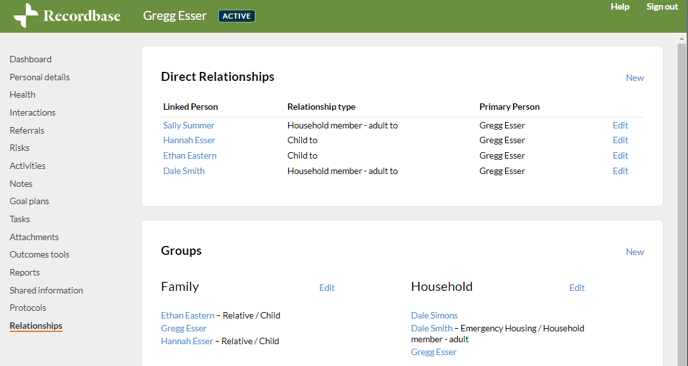The width and height of the screenshot is (688, 366).
Task: Click the vertical scrollbar thumb
Action: (x=681, y=205)
